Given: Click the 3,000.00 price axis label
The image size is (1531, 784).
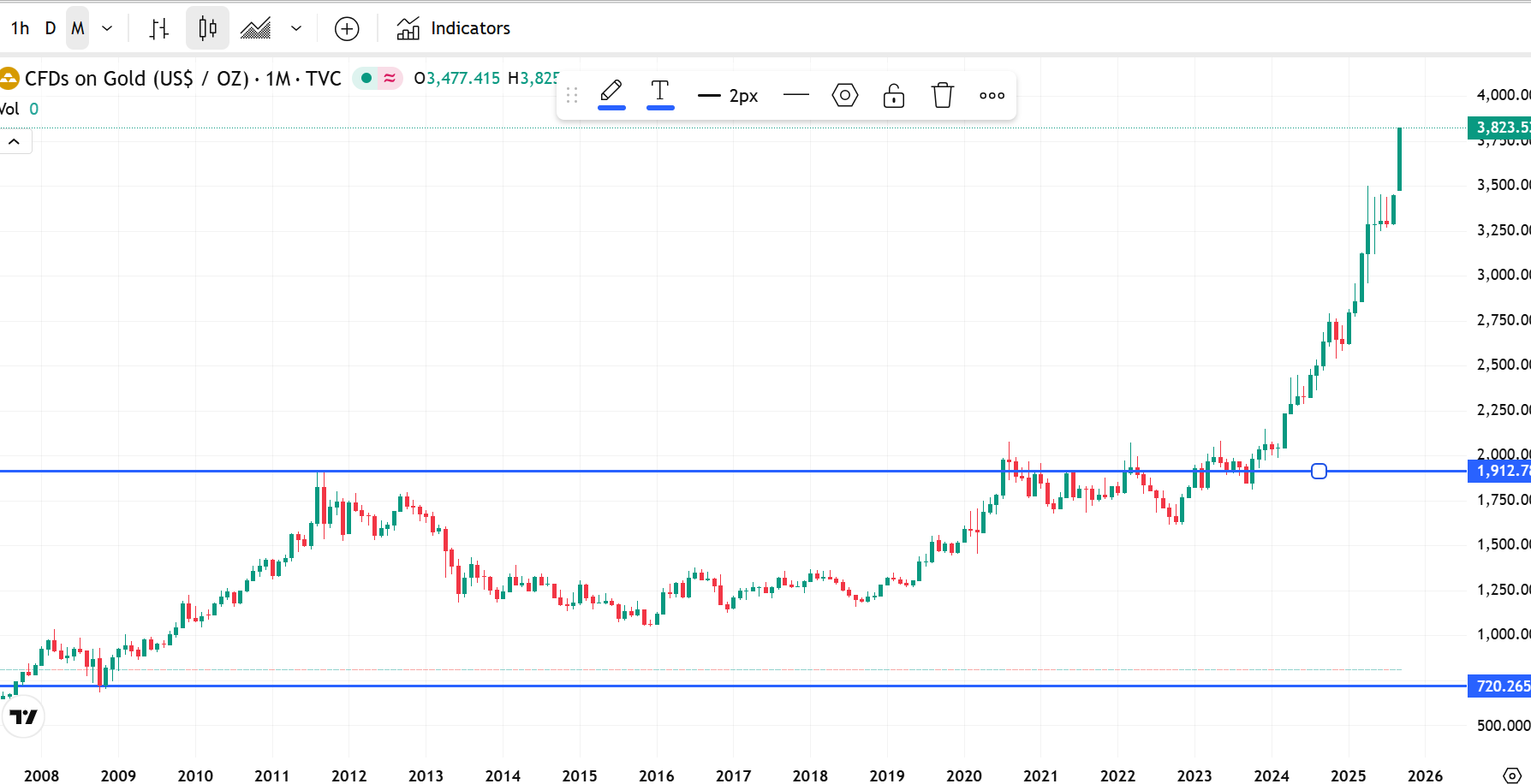Looking at the screenshot, I should point(1503,275).
